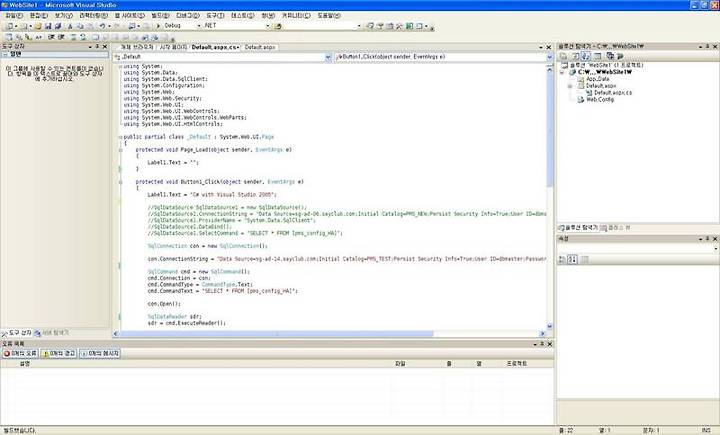Viewport: 720px width, 435px height.
Task: Open the first menu in menu bar
Action: coord(14,16)
